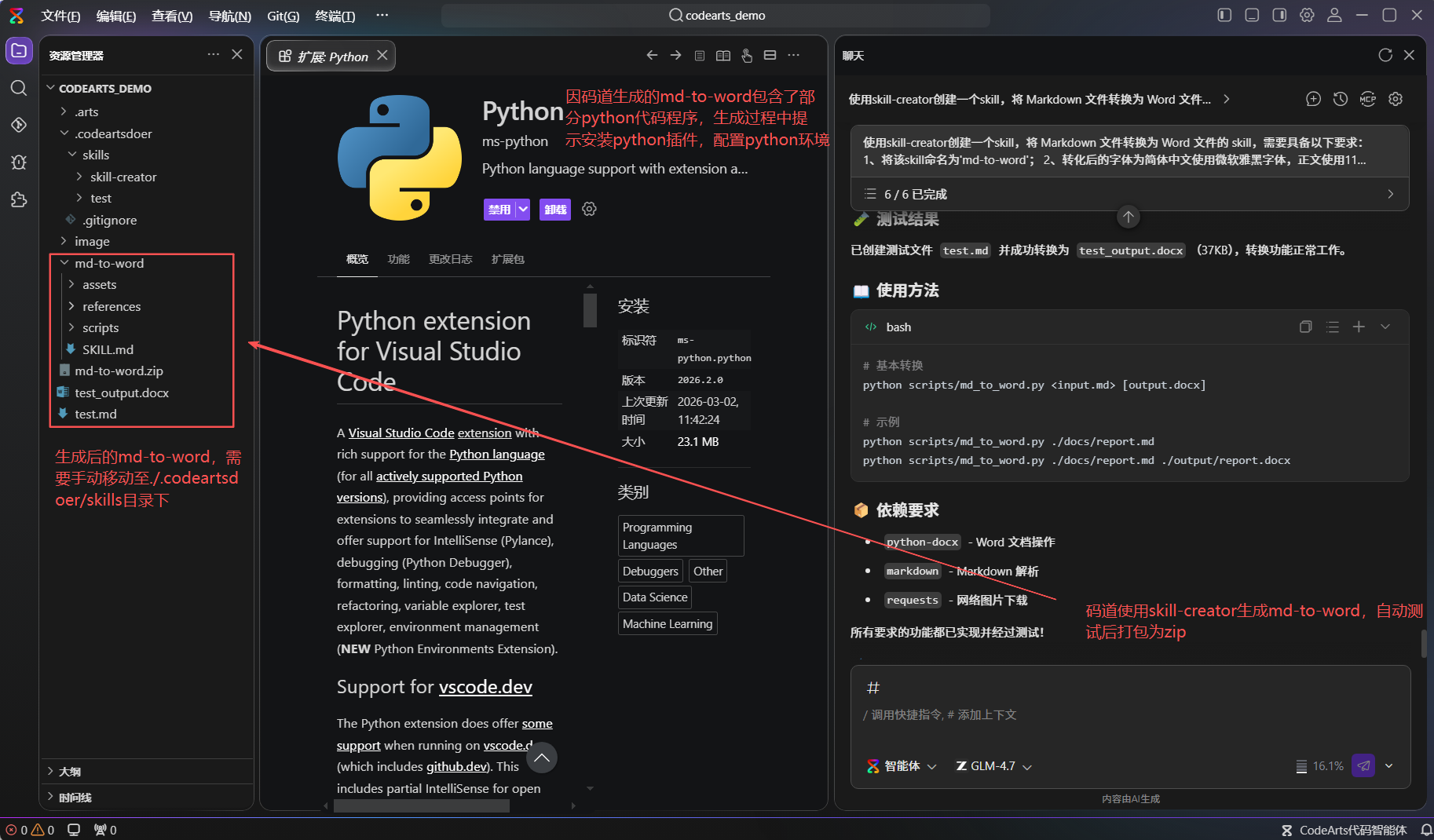The width and height of the screenshot is (1434, 840).
Task: Navigate forward with editor arrow
Action: [675, 55]
